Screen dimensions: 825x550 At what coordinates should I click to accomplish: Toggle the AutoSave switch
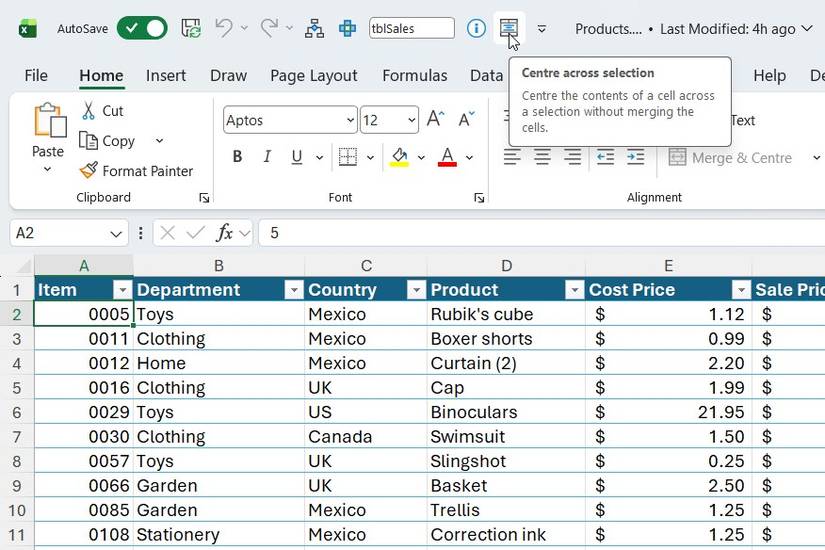[x=142, y=28]
